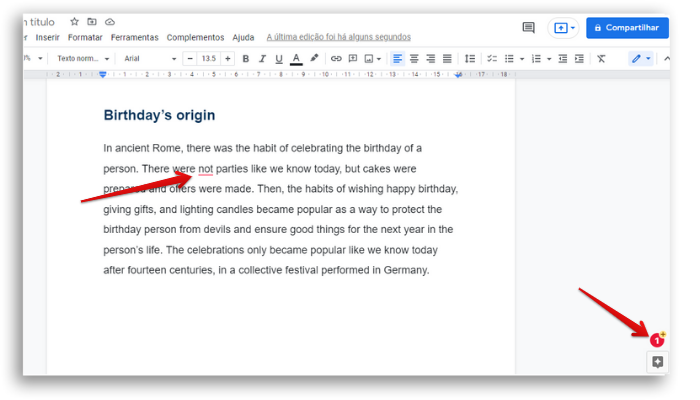Expand the zoom level dropdown
The image size is (700, 400).
[40, 58]
